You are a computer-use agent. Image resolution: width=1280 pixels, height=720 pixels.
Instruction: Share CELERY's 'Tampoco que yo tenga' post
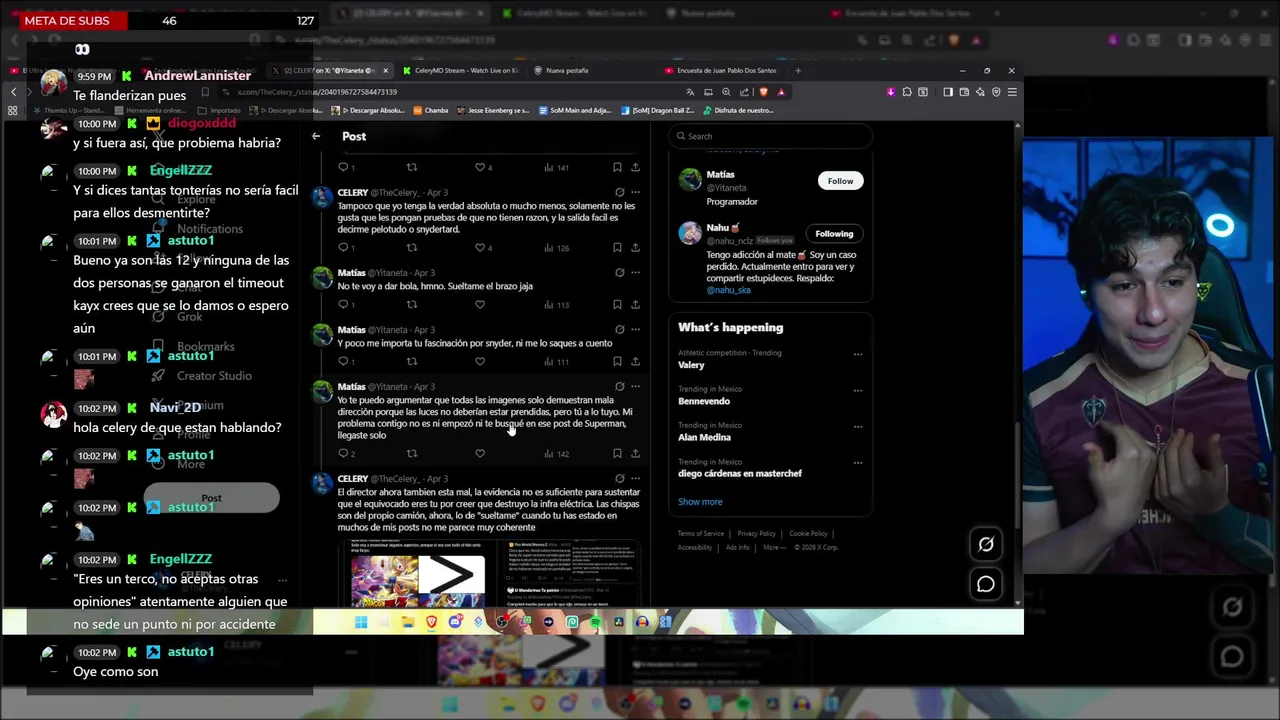tap(635, 247)
